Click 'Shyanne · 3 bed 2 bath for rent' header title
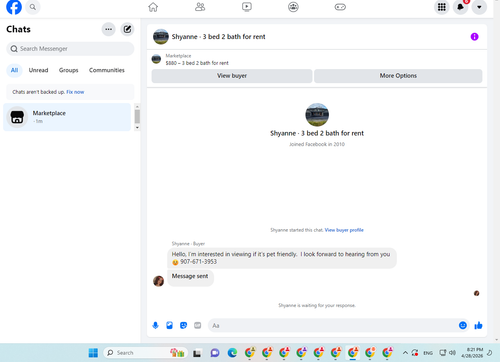Viewport: 500px width, 362px height. click(x=218, y=37)
